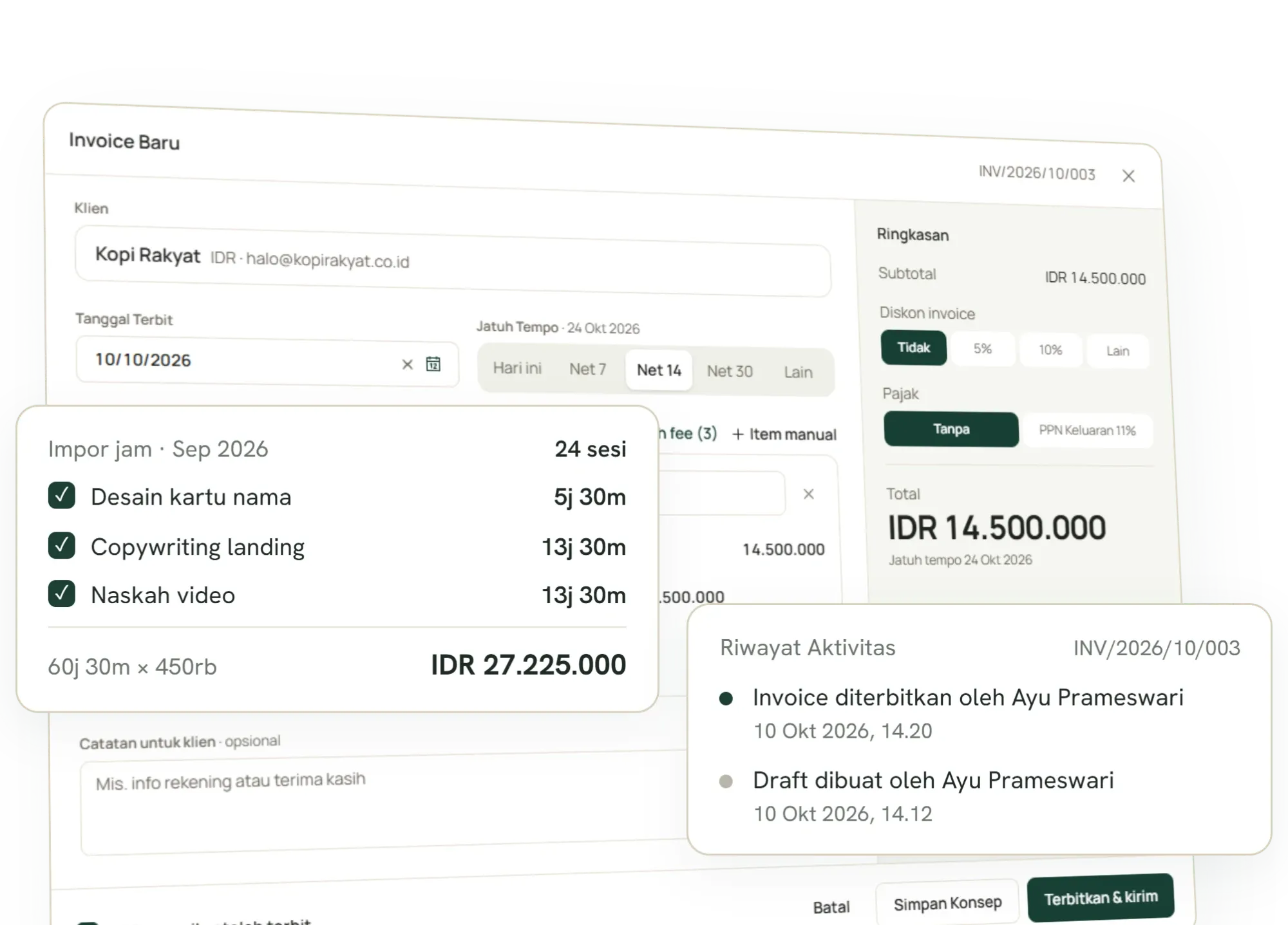Select Net 7 due date option
The height and width of the screenshot is (925, 1288).
coord(587,369)
